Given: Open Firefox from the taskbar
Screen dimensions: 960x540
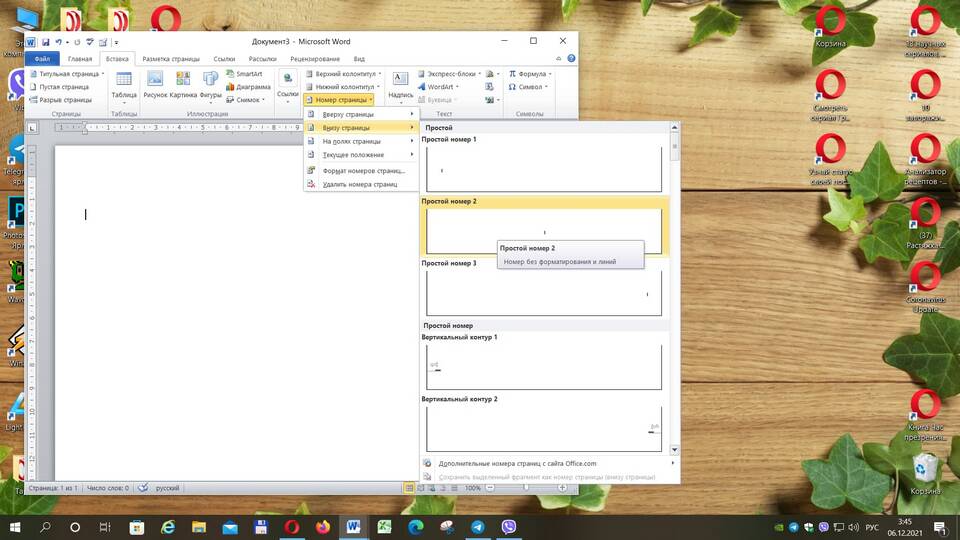Looking at the screenshot, I should 323,527.
